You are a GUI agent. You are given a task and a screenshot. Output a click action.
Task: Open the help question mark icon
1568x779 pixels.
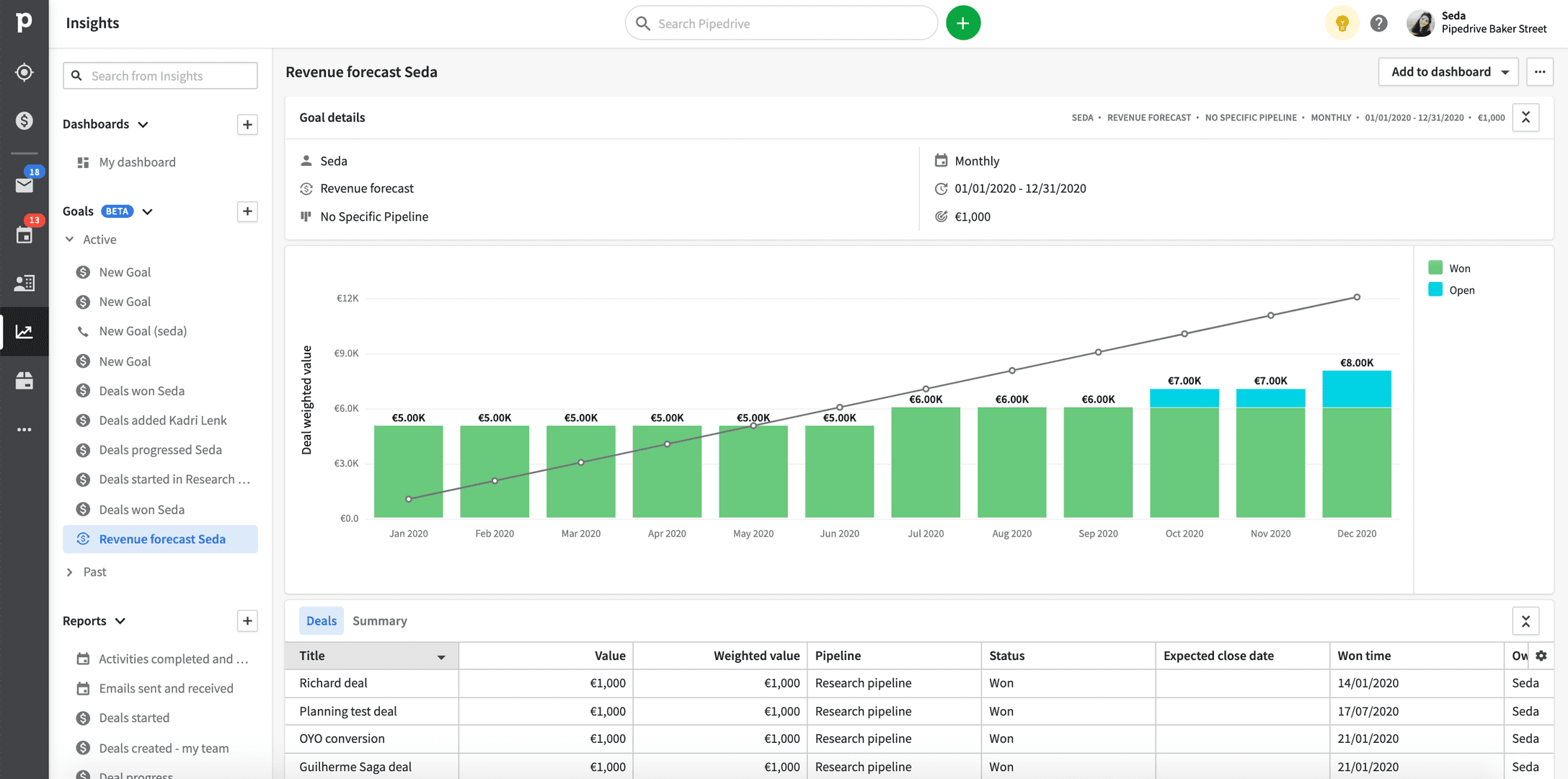click(x=1378, y=23)
